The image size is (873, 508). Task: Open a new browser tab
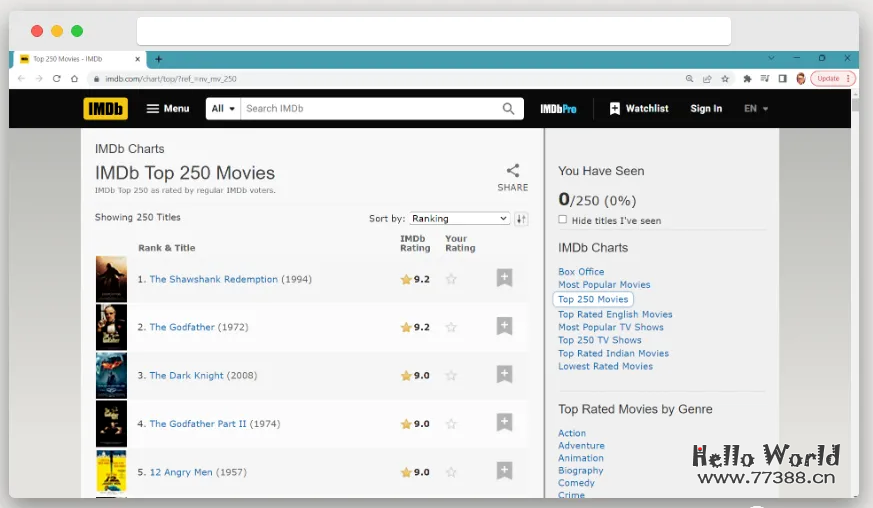coord(158,59)
